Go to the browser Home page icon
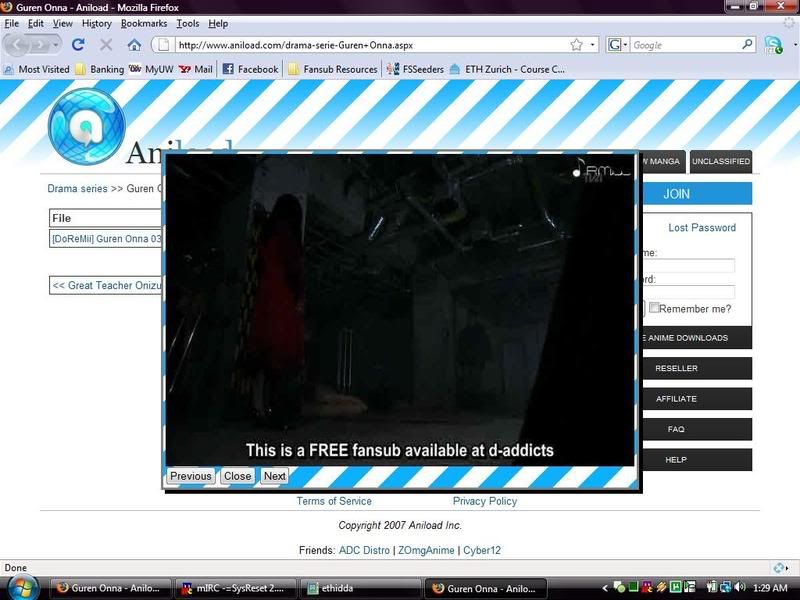Viewport: 800px width, 600px height. (134, 45)
